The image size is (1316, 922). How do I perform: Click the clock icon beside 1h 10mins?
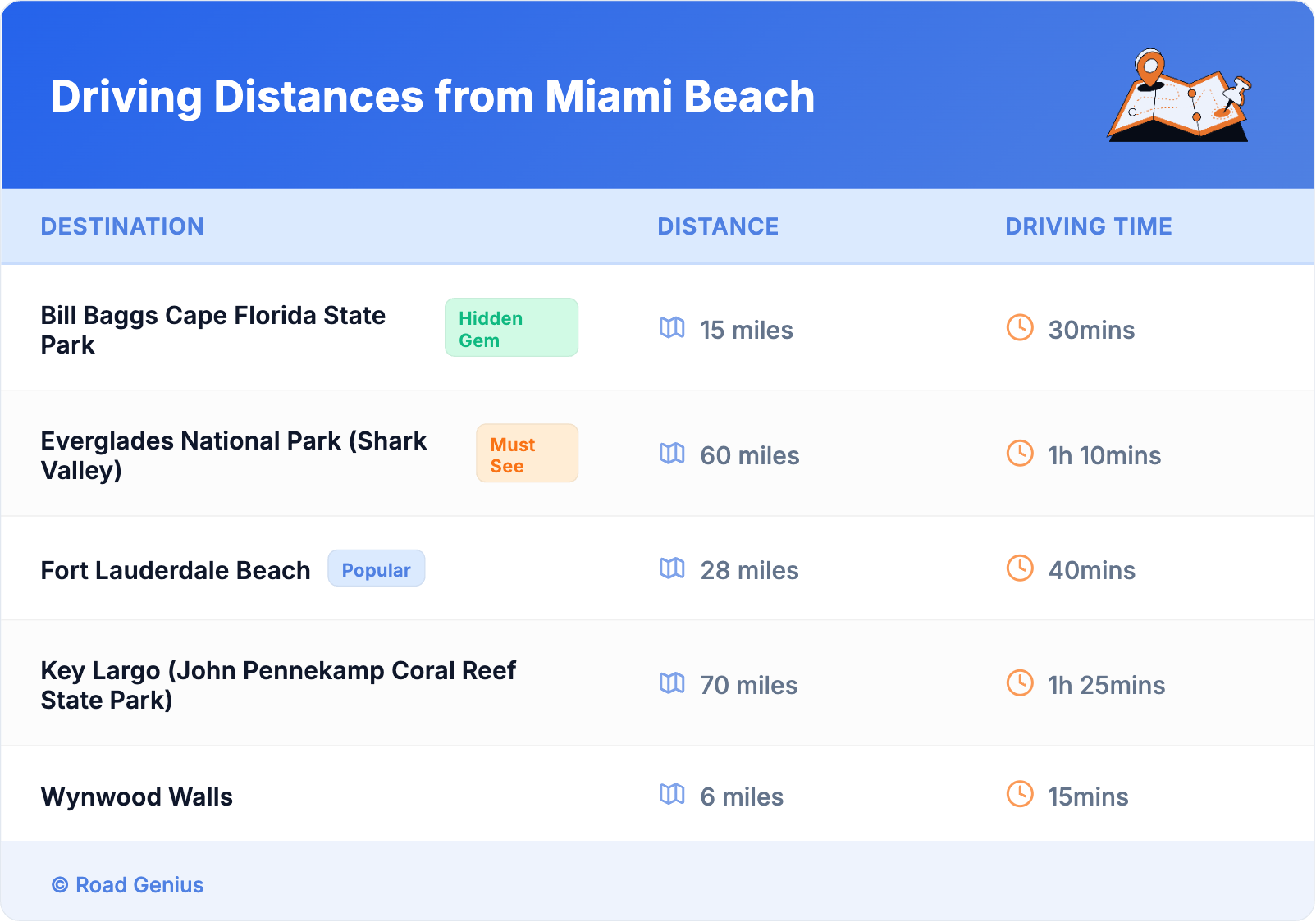[x=1020, y=454]
